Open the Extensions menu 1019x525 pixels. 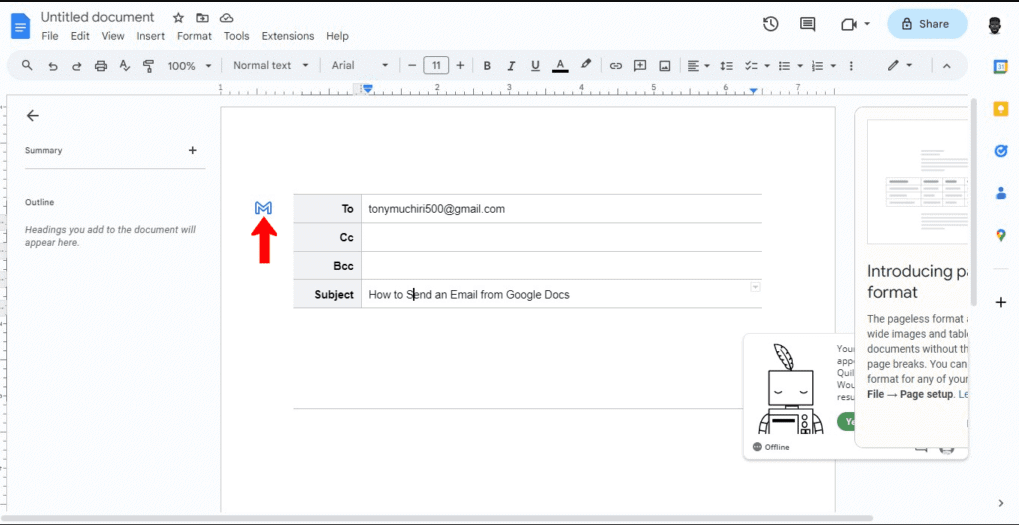point(288,36)
